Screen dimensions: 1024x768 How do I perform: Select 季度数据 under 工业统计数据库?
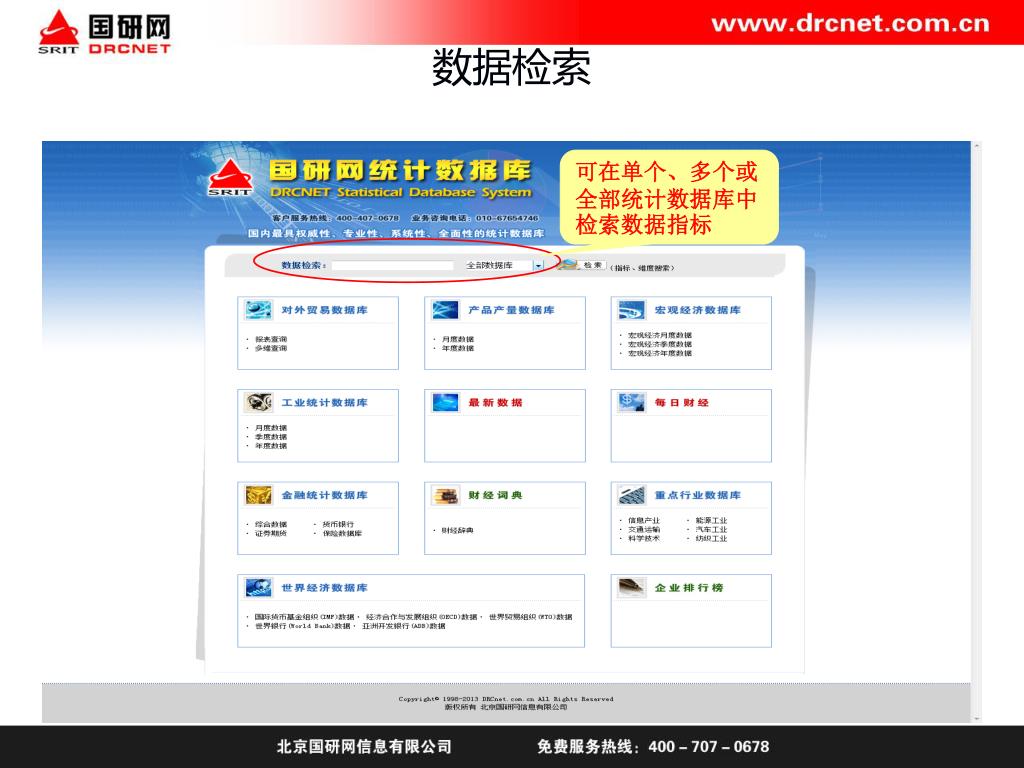270,437
